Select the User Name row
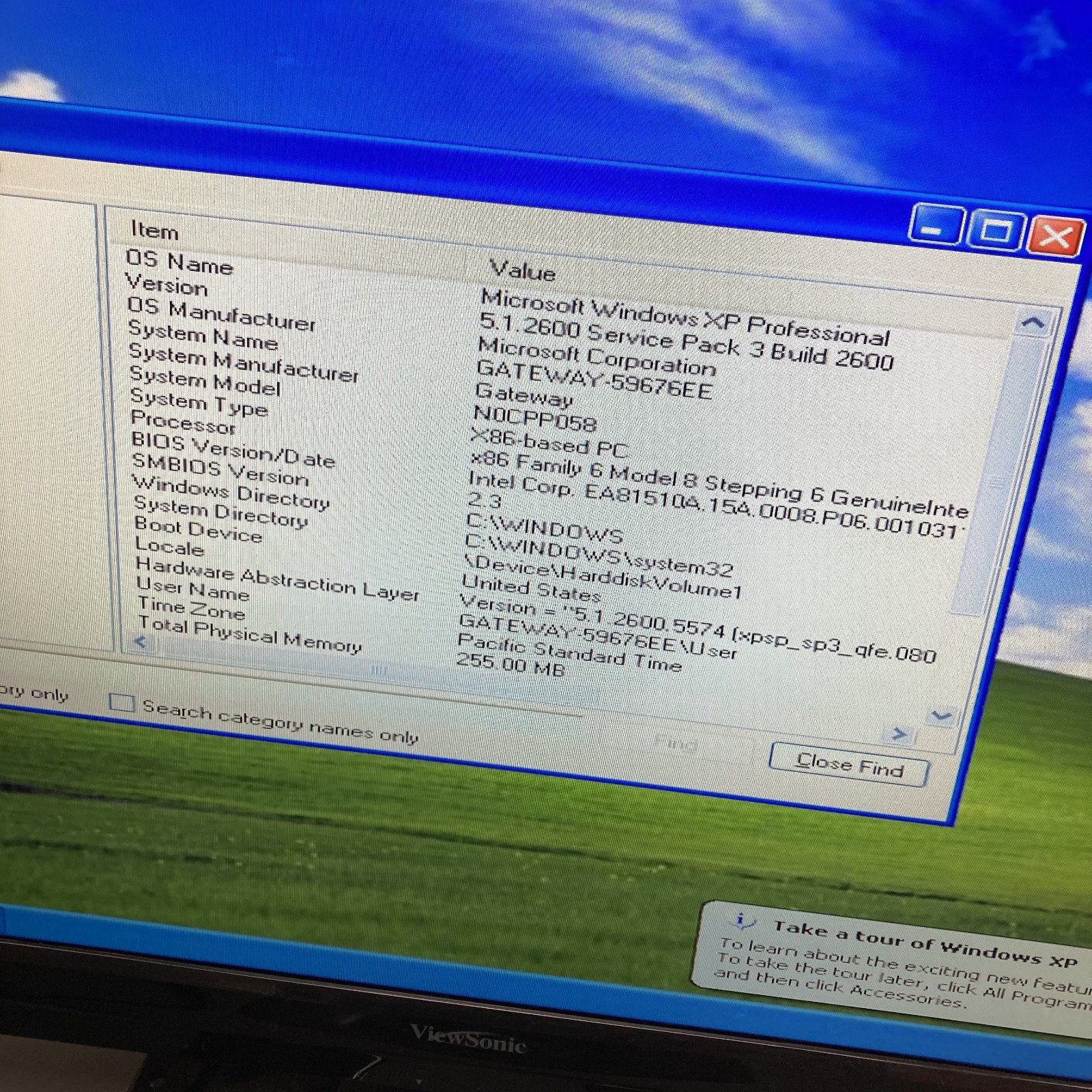This screenshot has height=1092, width=1092. [x=193, y=589]
